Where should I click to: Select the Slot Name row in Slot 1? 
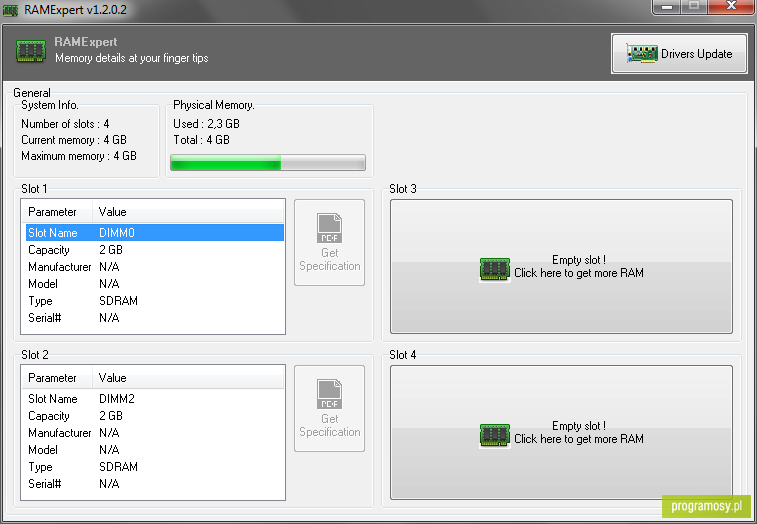pyautogui.click(x=154, y=233)
